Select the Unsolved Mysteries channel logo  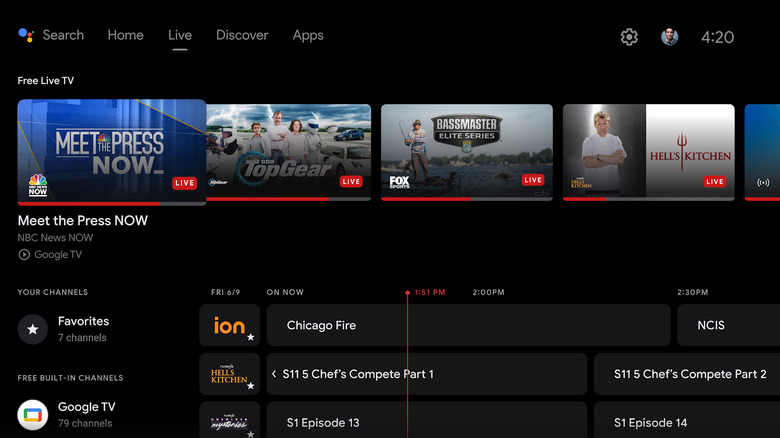click(x=229, y=421)
